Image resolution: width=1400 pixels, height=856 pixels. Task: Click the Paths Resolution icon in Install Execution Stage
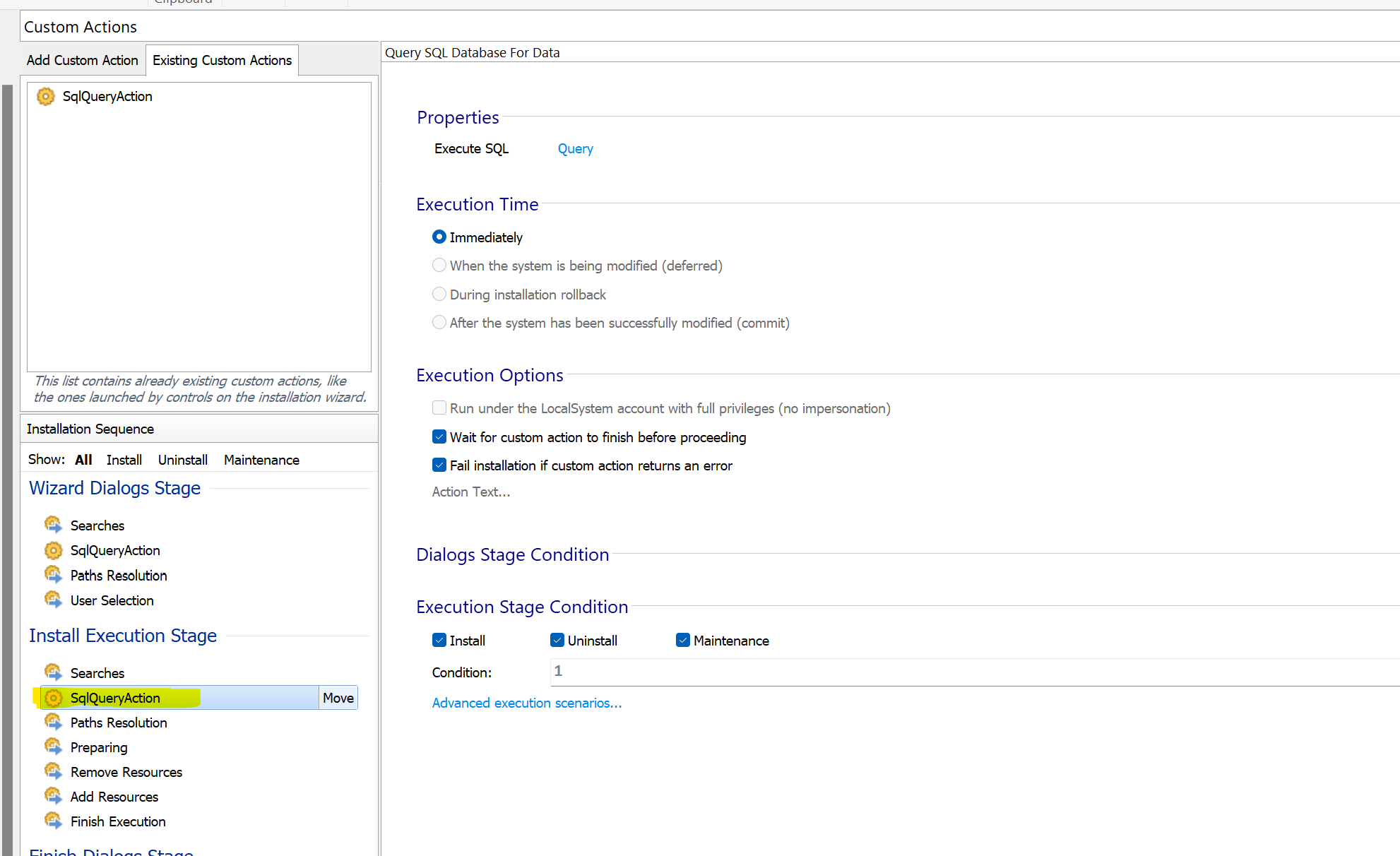point(53,722)
